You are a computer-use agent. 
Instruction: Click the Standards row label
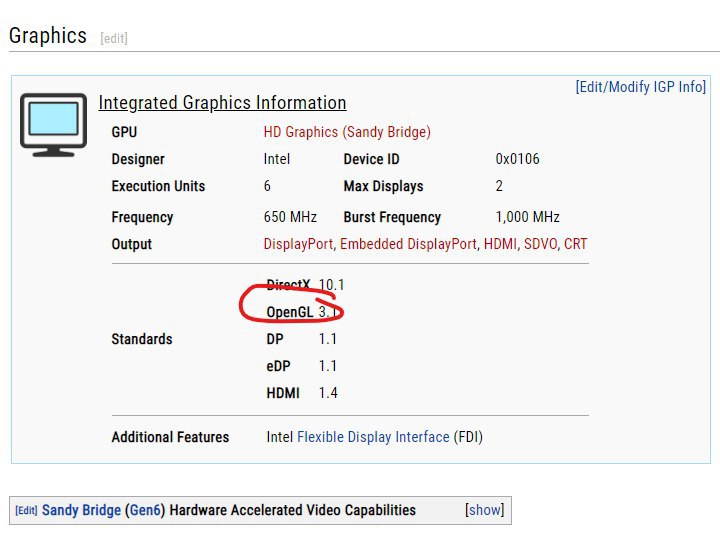(142, 339)
